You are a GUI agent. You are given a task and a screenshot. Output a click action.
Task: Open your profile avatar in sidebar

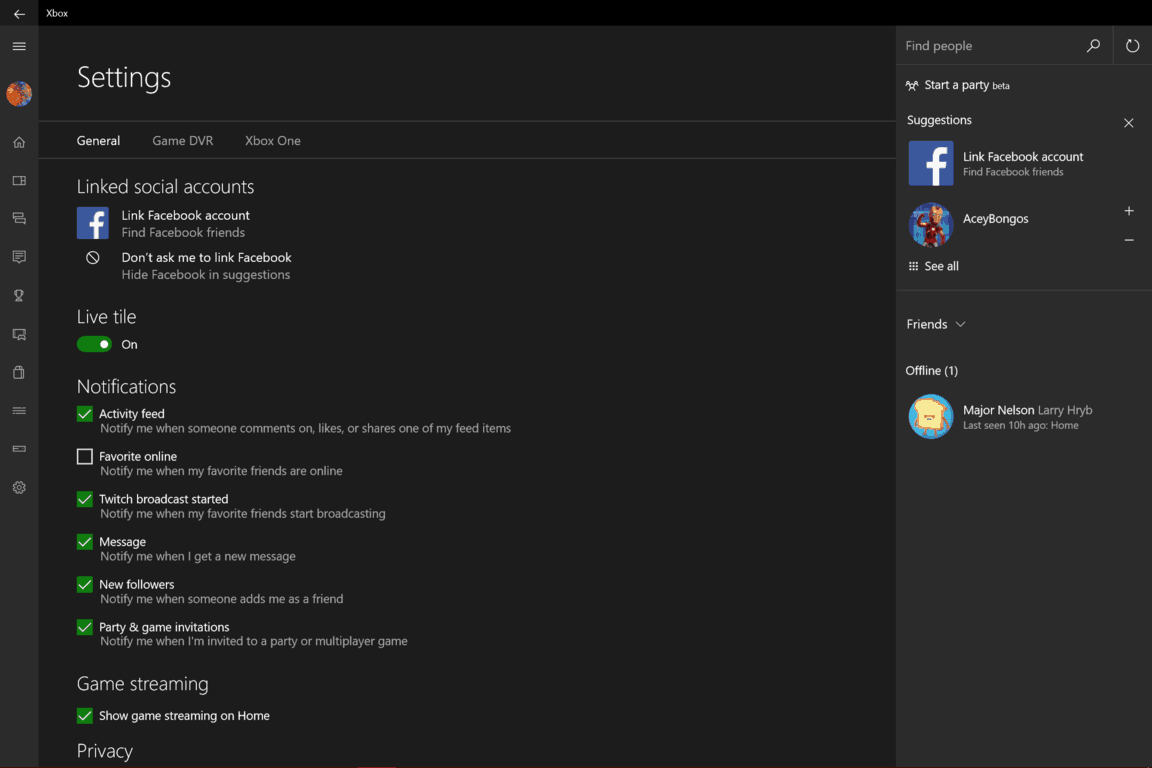19,94
